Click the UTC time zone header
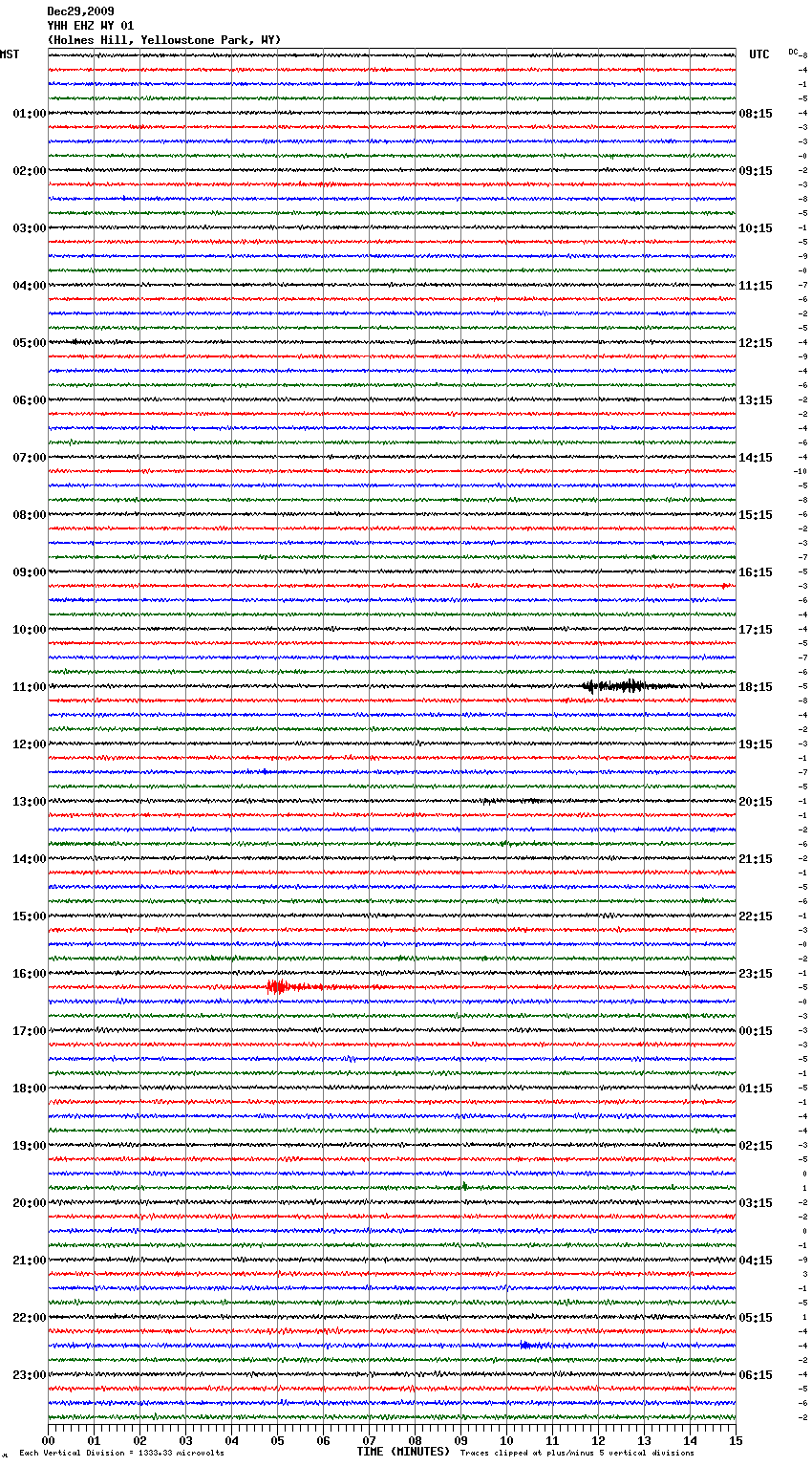The width and height of the screenshot is (812, 1466). pyautogui.click(x=759, y=54)
